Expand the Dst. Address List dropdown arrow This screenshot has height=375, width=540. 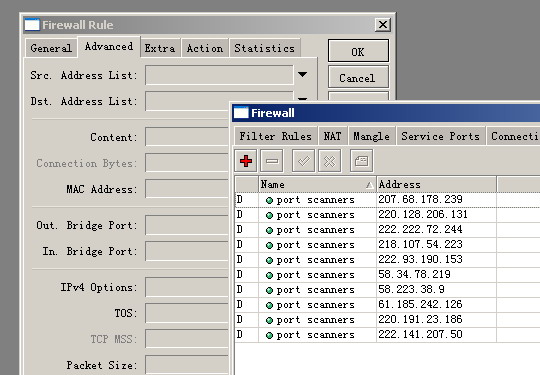click(302, 99)
